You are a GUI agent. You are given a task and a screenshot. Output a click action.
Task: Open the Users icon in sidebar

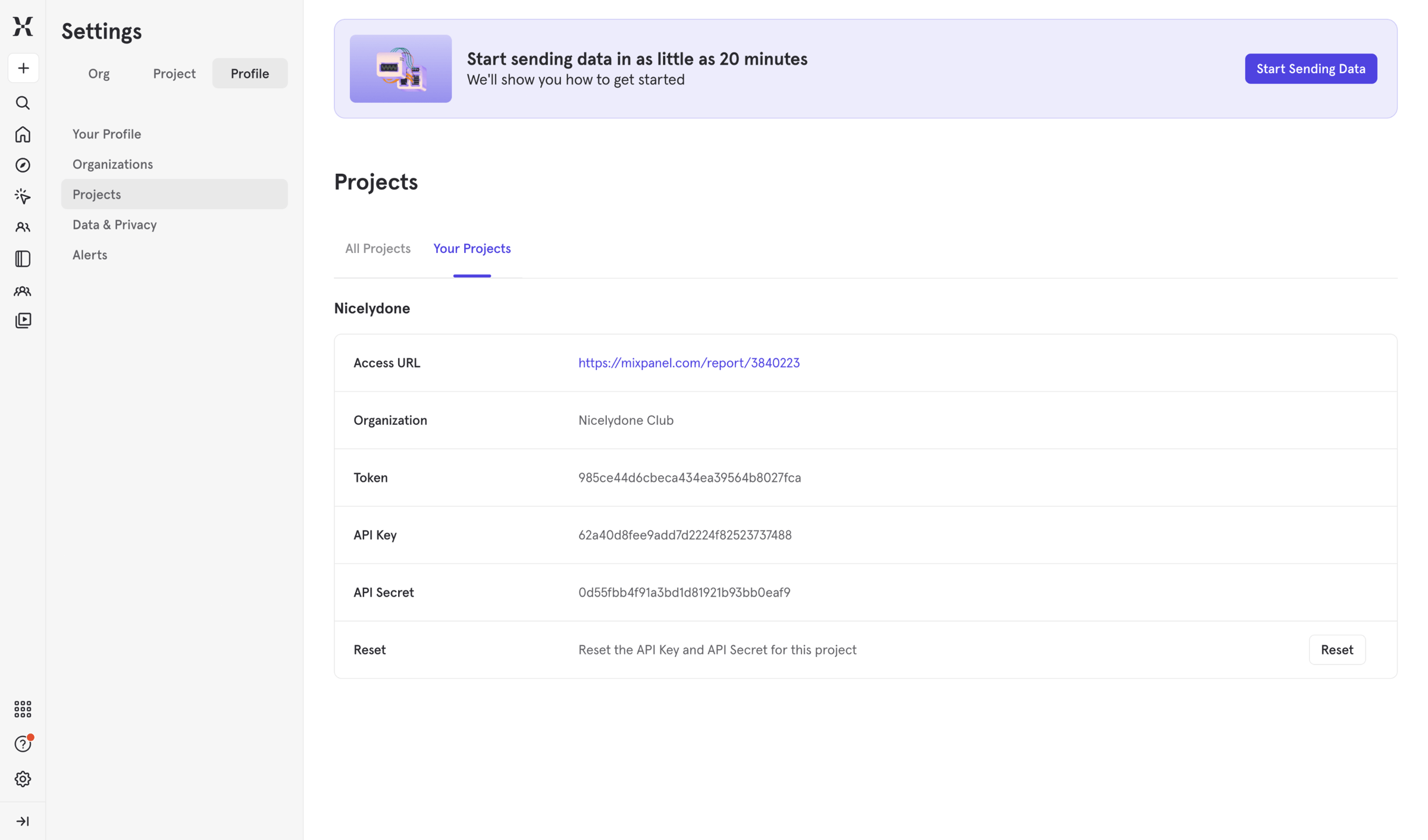point(23,227)
